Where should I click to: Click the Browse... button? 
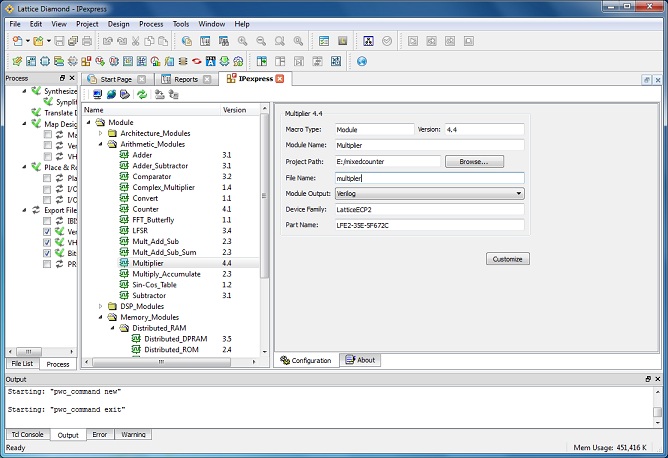coord(474,161)
